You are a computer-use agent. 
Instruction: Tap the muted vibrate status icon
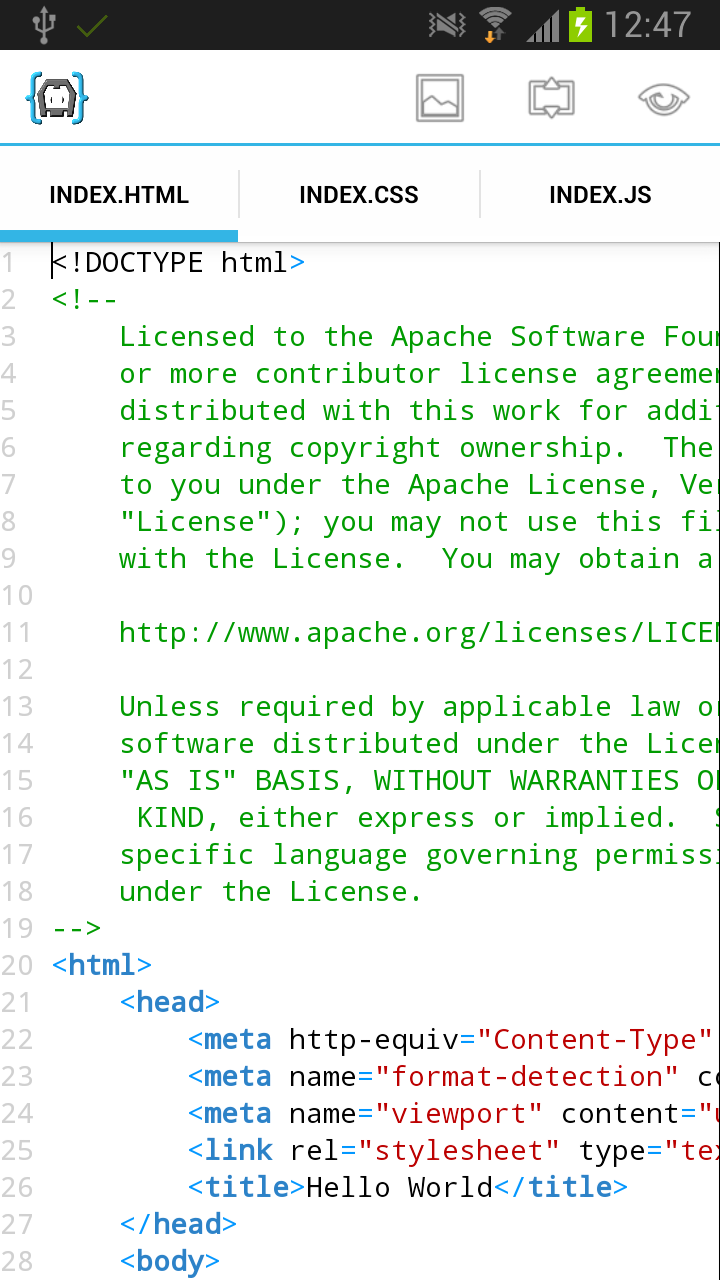click(447, 25)
